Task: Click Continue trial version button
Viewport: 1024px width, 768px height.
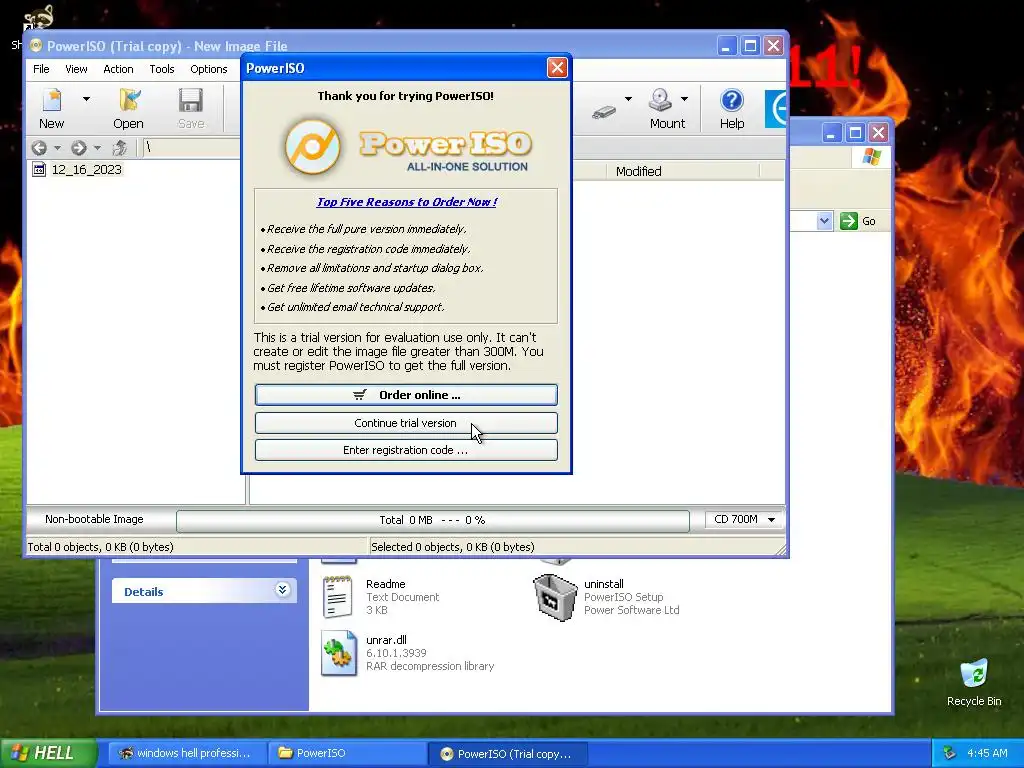Action: (x=406, y=423)
